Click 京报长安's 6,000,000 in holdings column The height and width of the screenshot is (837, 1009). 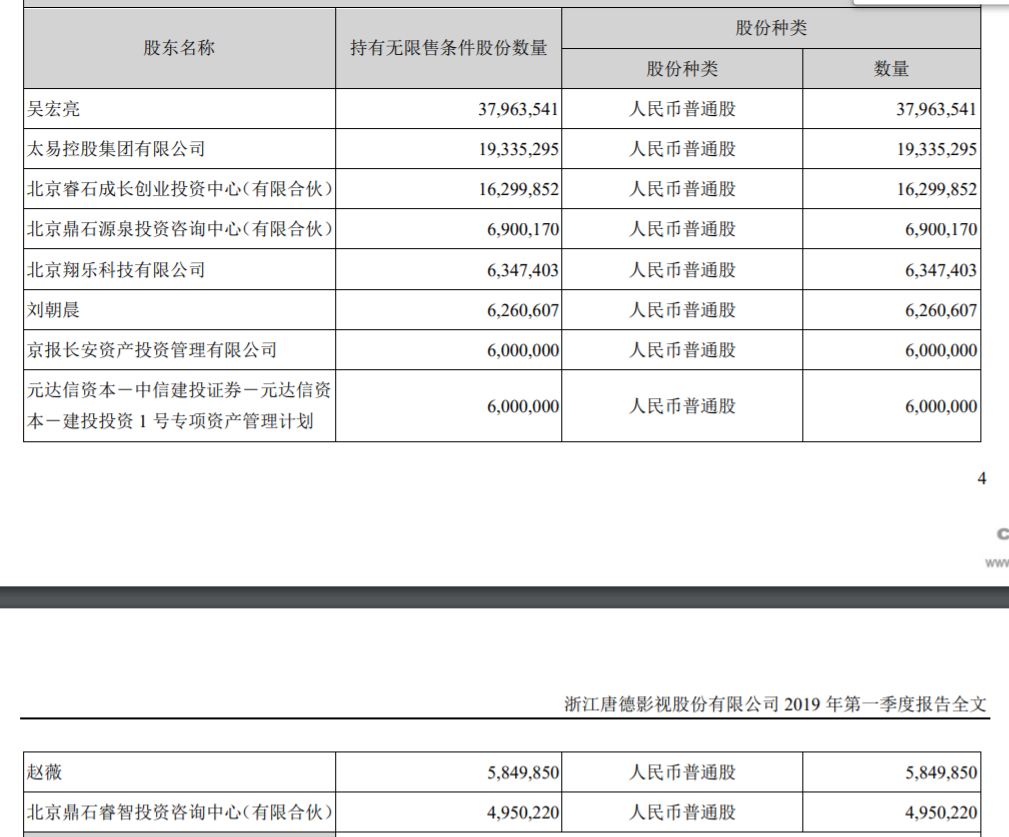coord(523,350)
